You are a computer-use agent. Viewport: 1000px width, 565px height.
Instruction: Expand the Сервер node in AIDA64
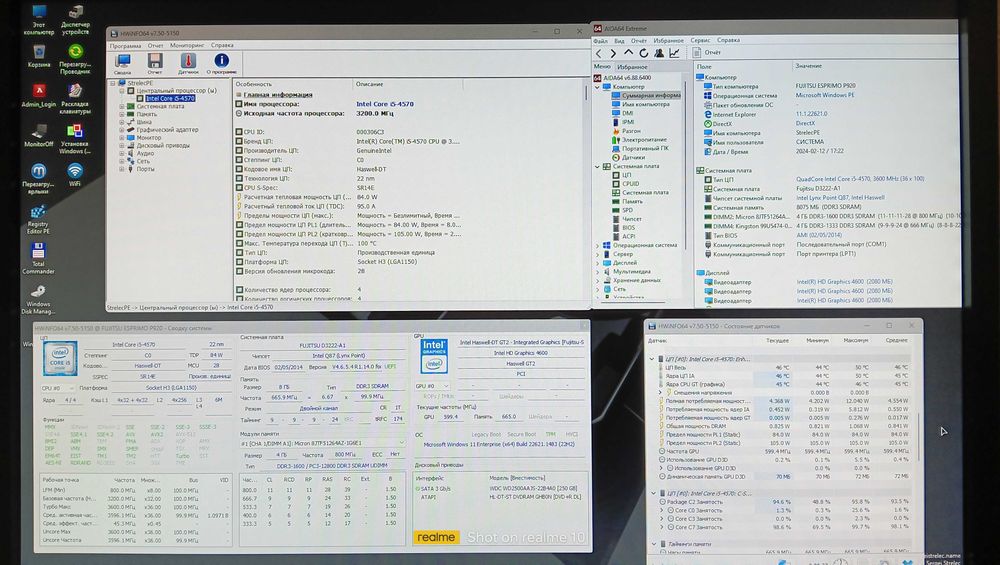coord(598,254)
